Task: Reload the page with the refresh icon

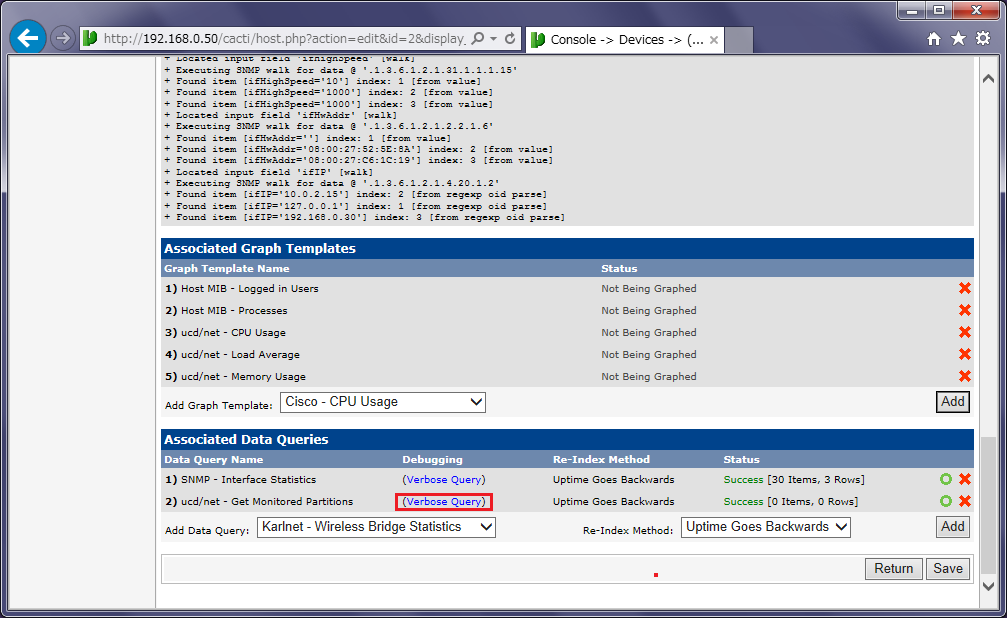Action: pos(510,39)
